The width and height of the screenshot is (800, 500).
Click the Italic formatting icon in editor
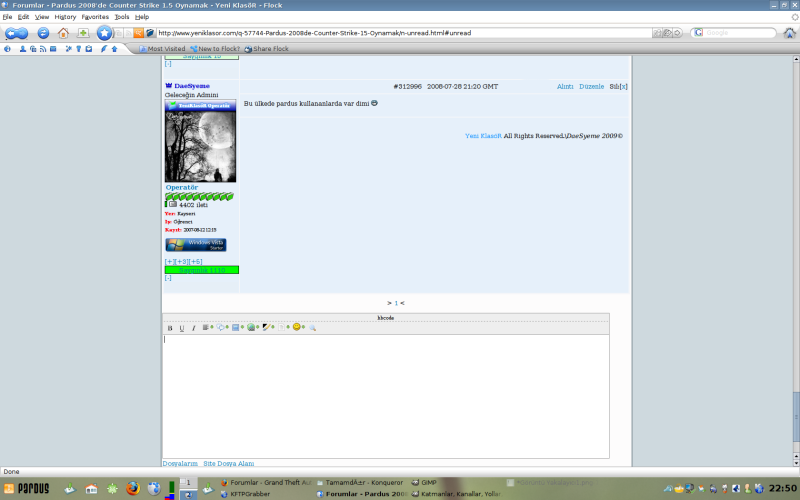pyautogui.click(x=194, y=328)
